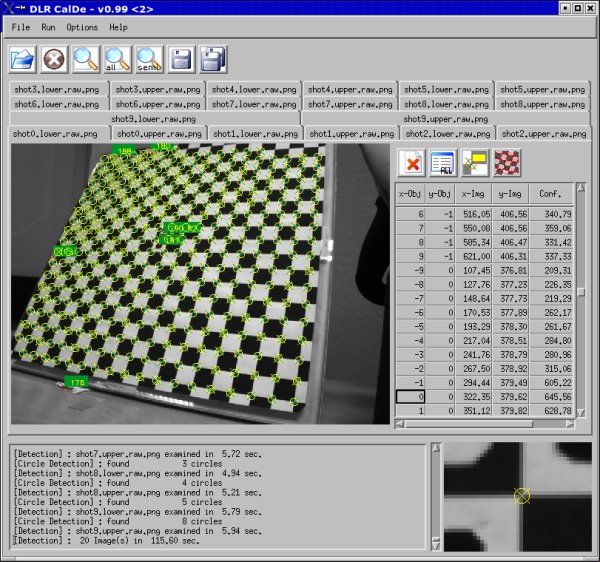The image size is (600, 562).
Task: Open the shot1.upper.raw.png tab
Action: [350, 133]
